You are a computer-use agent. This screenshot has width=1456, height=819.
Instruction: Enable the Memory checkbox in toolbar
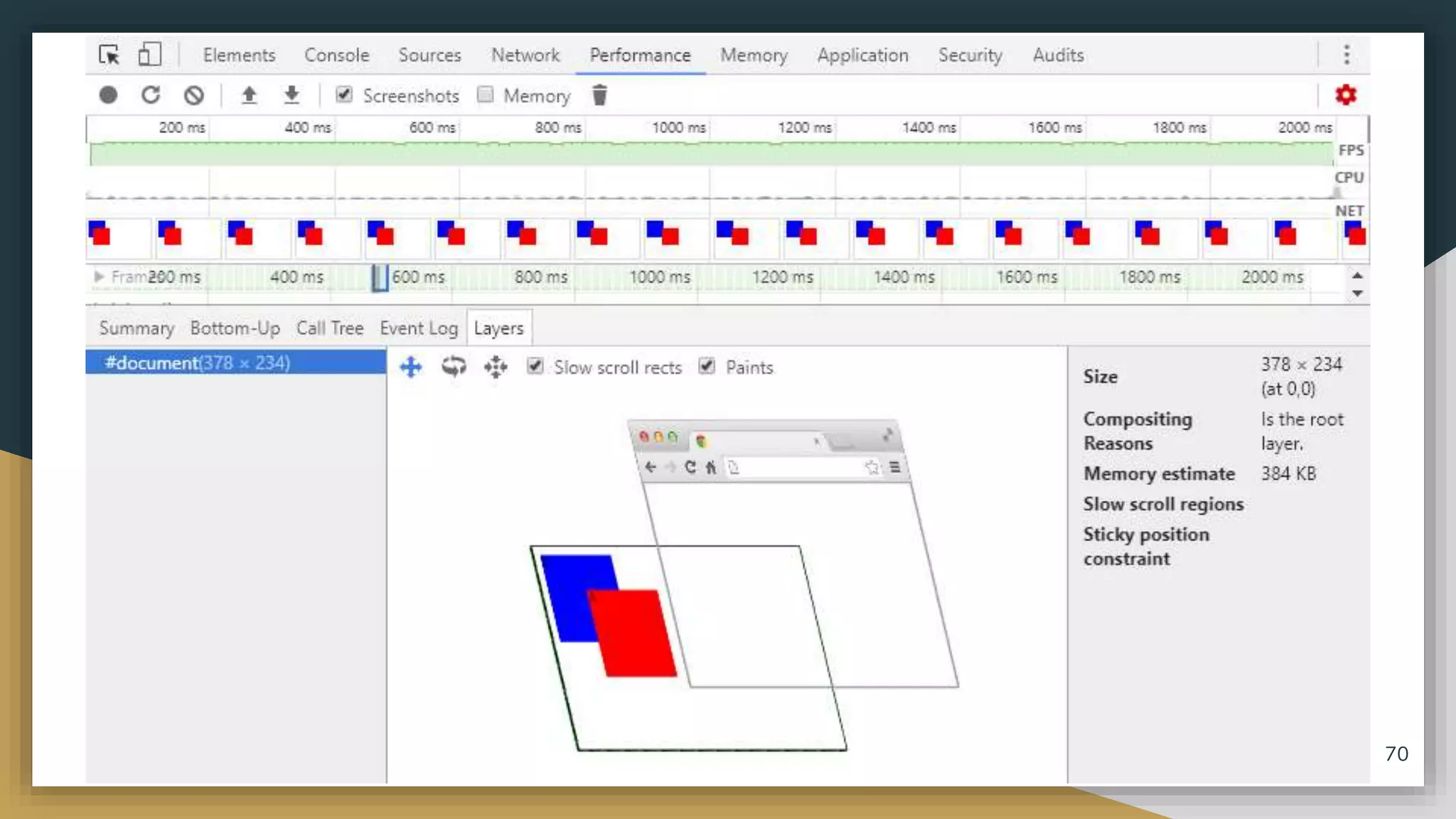point(486,95)
